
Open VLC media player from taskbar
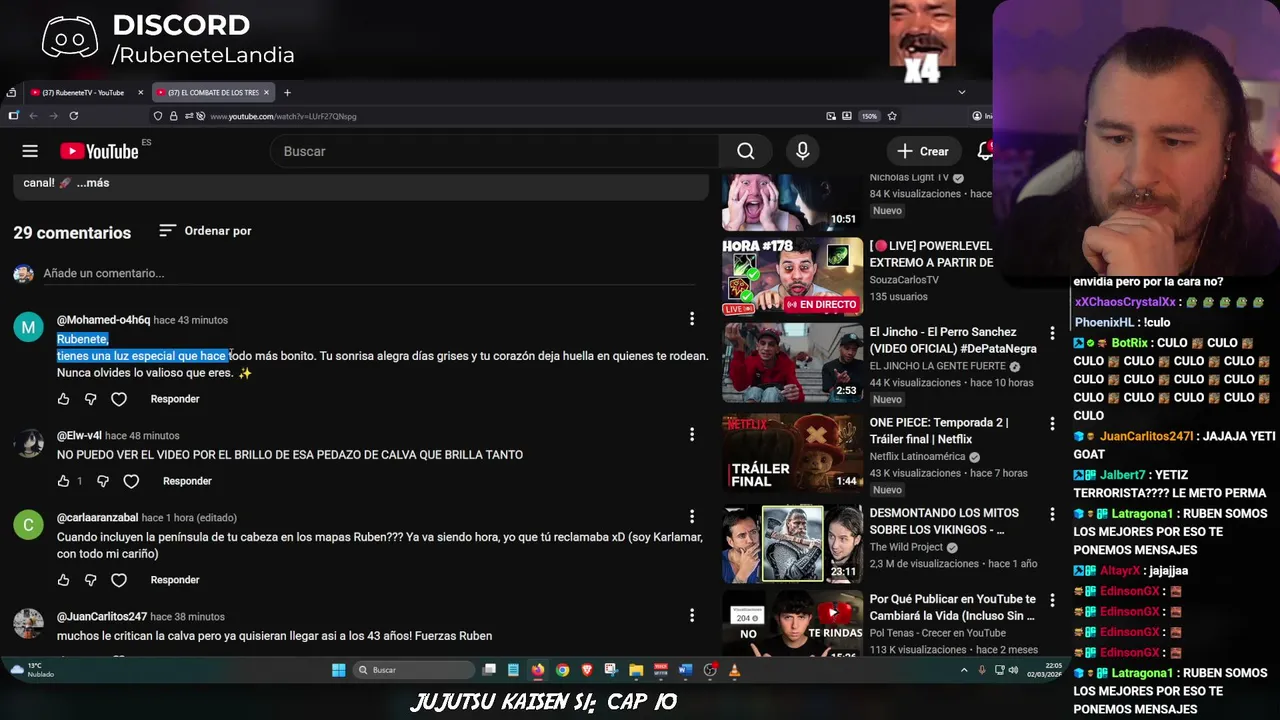point(735,670)
